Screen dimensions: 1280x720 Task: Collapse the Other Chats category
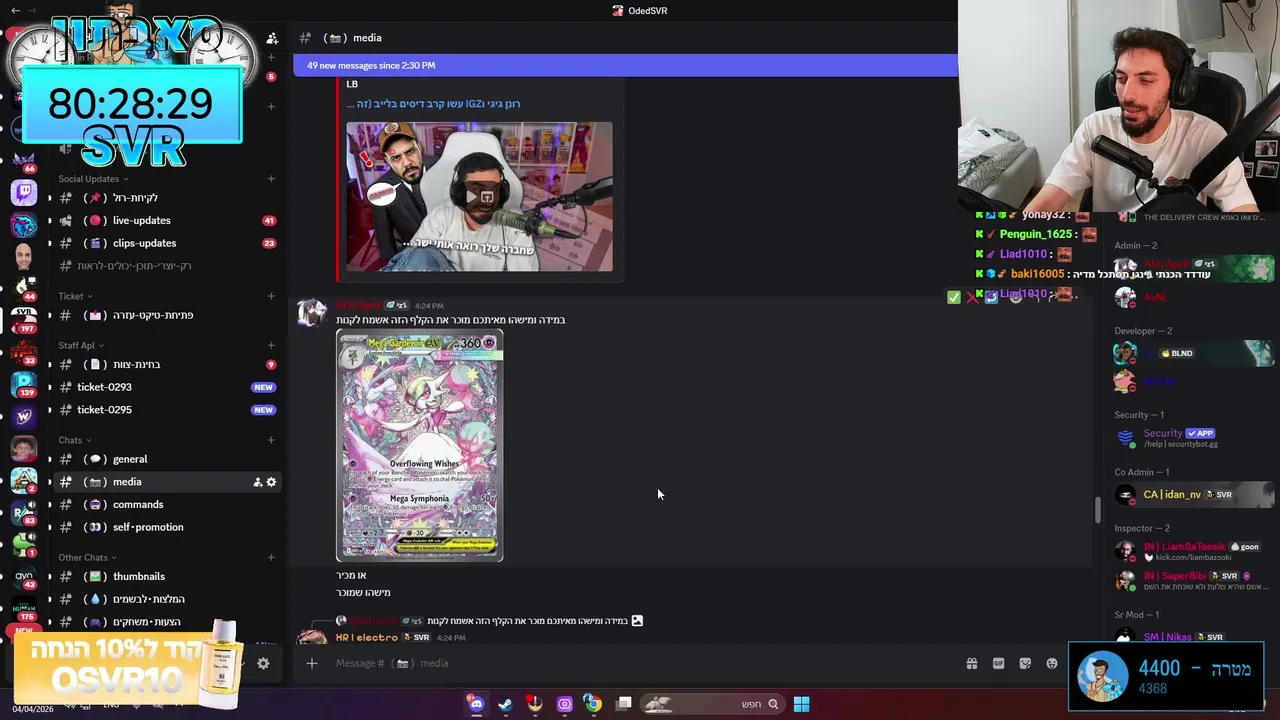[x=87, y=557]
